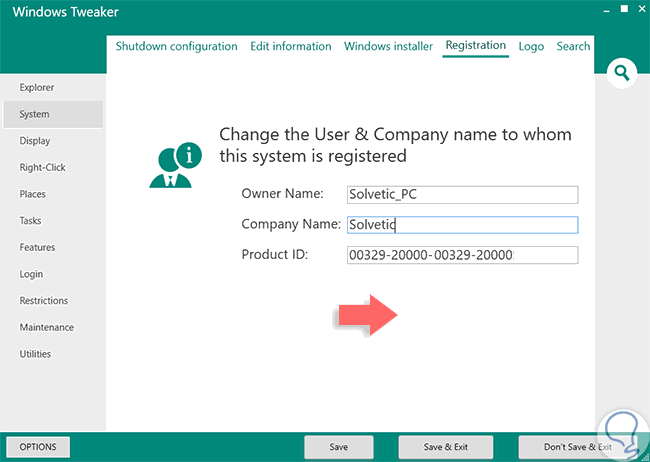The width and height of the screenshot is (650, 462).
Task: Click the Windows Tweaker title text
Action: (65, 12)
